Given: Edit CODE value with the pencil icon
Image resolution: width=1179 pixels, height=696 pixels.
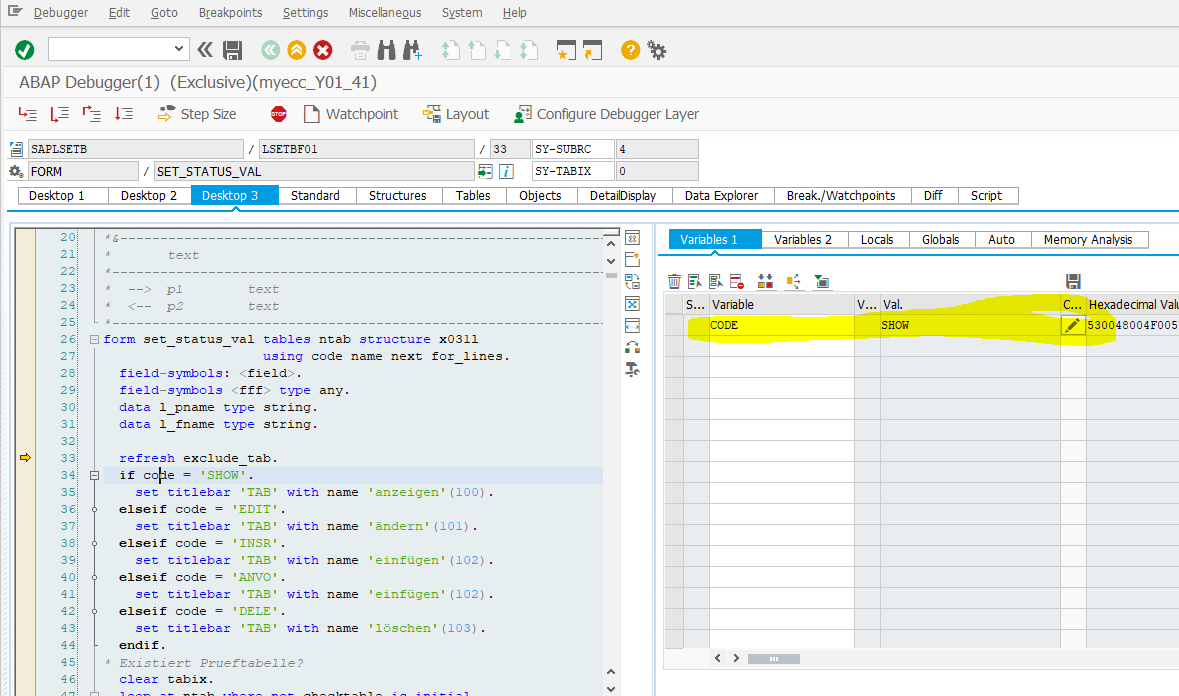Looking at the screenshot, I should [x=1072, y=324].
